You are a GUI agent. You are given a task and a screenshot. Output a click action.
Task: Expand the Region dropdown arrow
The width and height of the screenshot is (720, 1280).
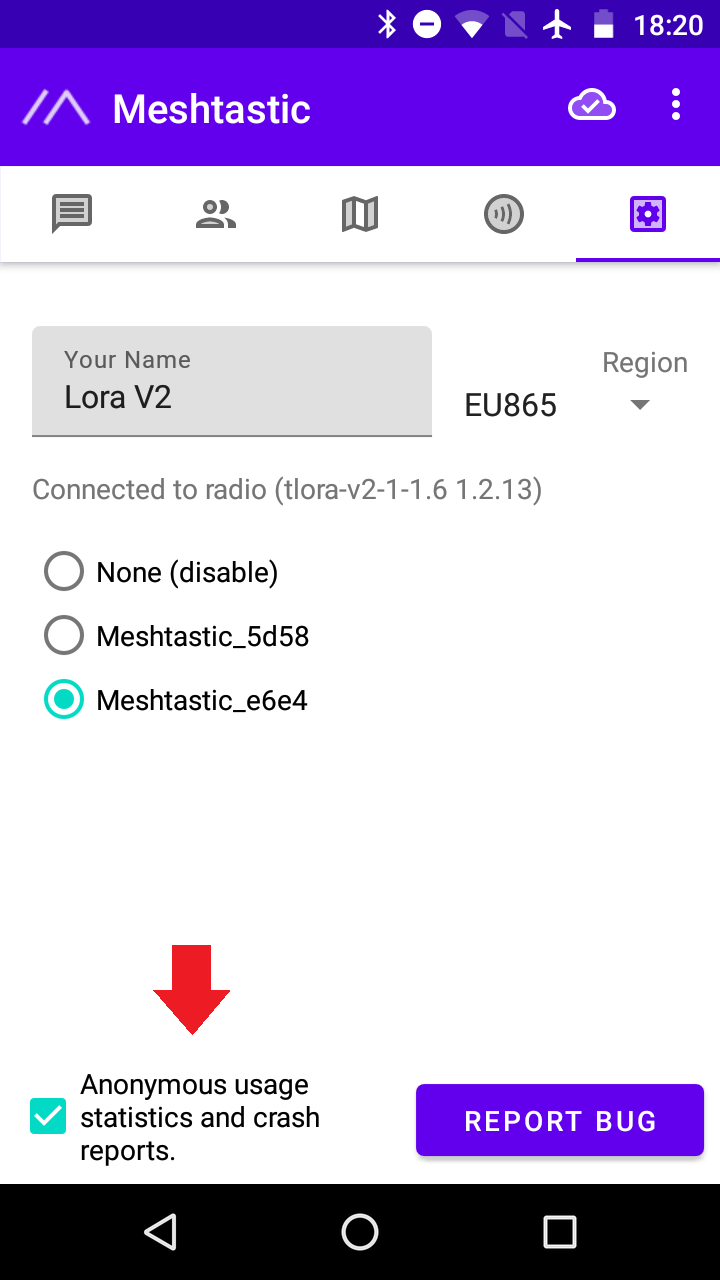point(641,405)
